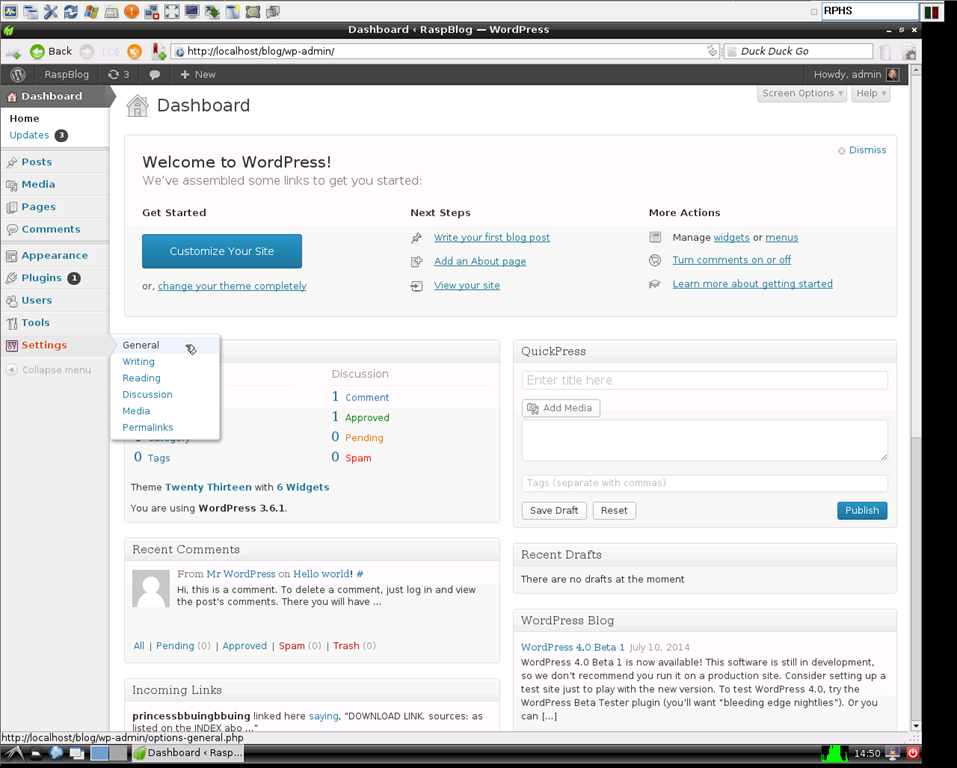Viewport: 957px width, 768px height.
Task: Click the browser Back arrow button
Action: click(38, 51)
